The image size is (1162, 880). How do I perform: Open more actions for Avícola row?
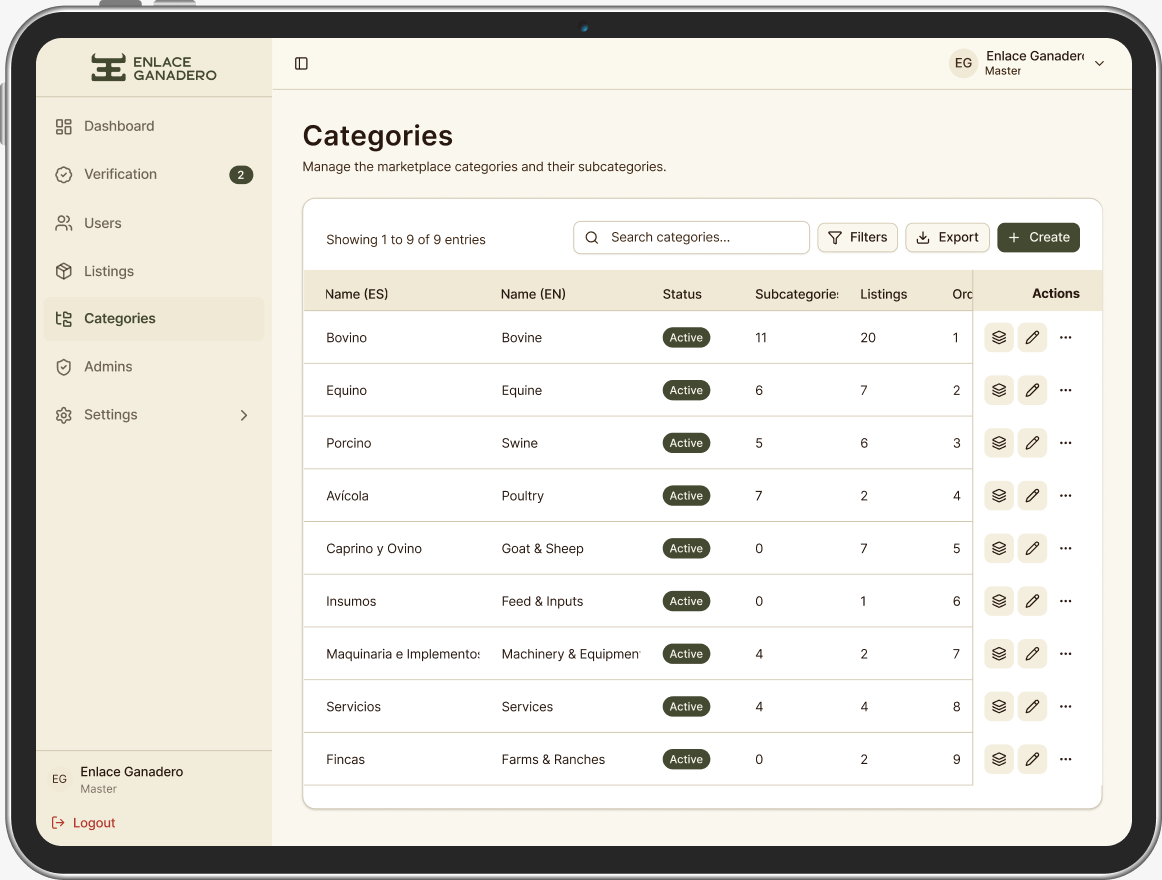[x=1066, y=495]
